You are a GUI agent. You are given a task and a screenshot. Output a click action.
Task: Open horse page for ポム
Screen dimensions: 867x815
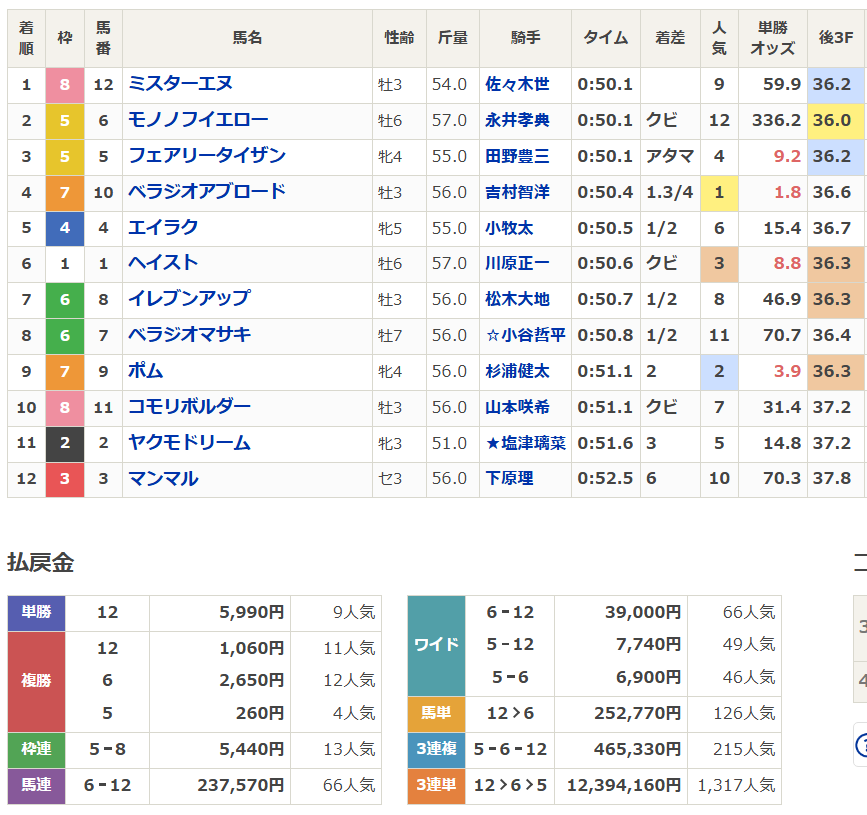(x=145, y=370)
